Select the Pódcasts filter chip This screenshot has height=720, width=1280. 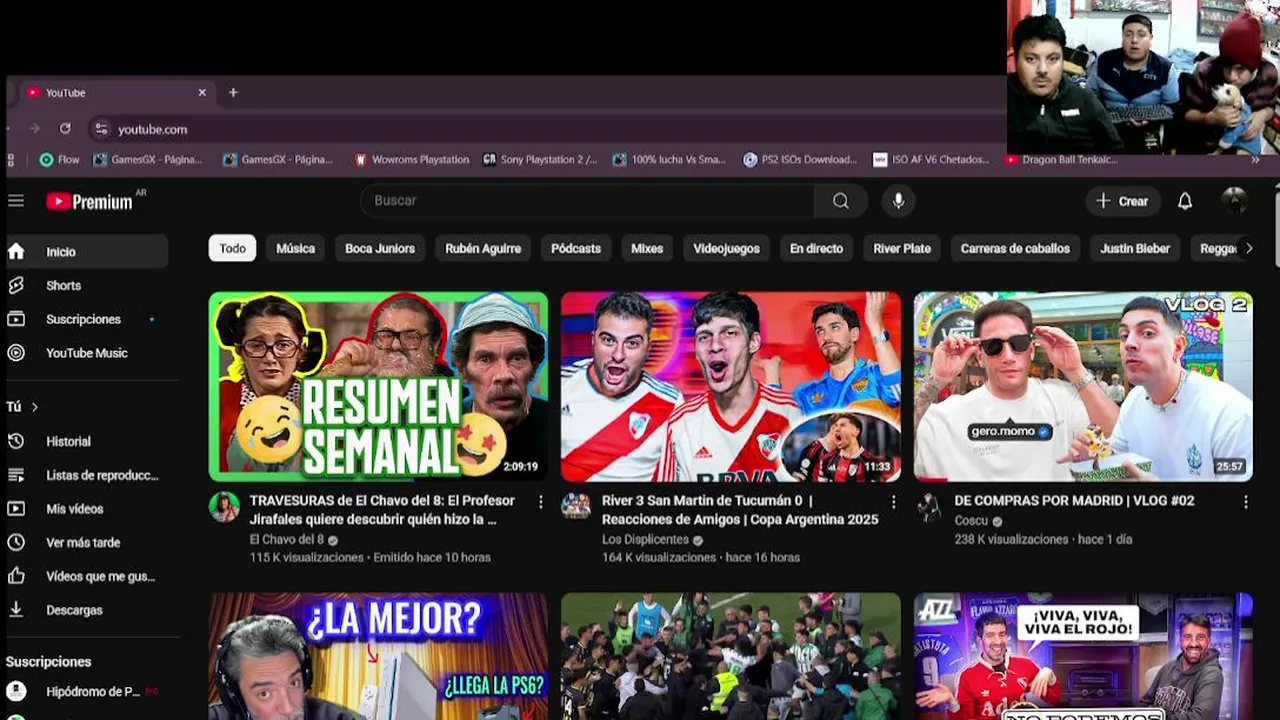click(x=576, y=249)
